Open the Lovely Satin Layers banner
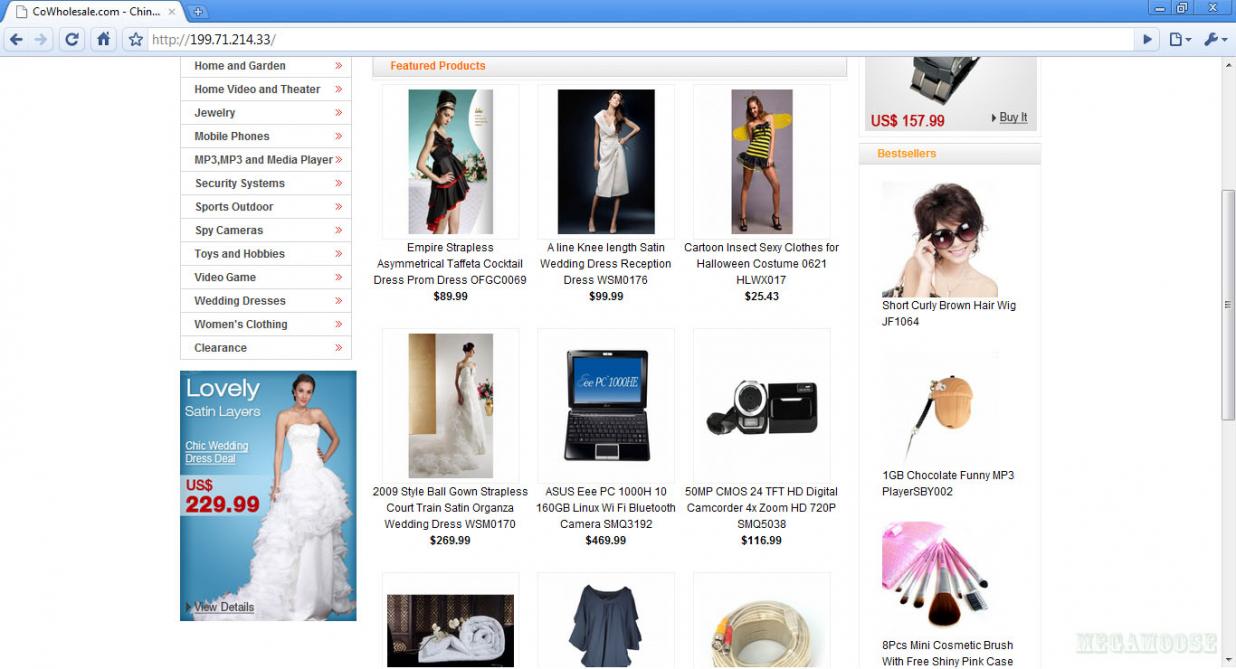This screenshot has width=1236, height=669. (x=268, y=496)
